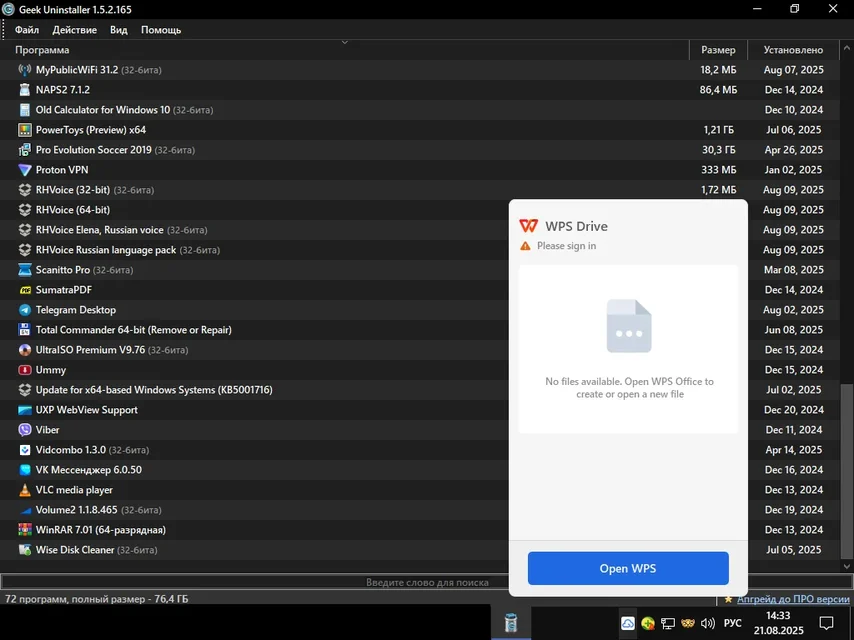Click the taskbar clock showing 14:33

coord(778,623)
